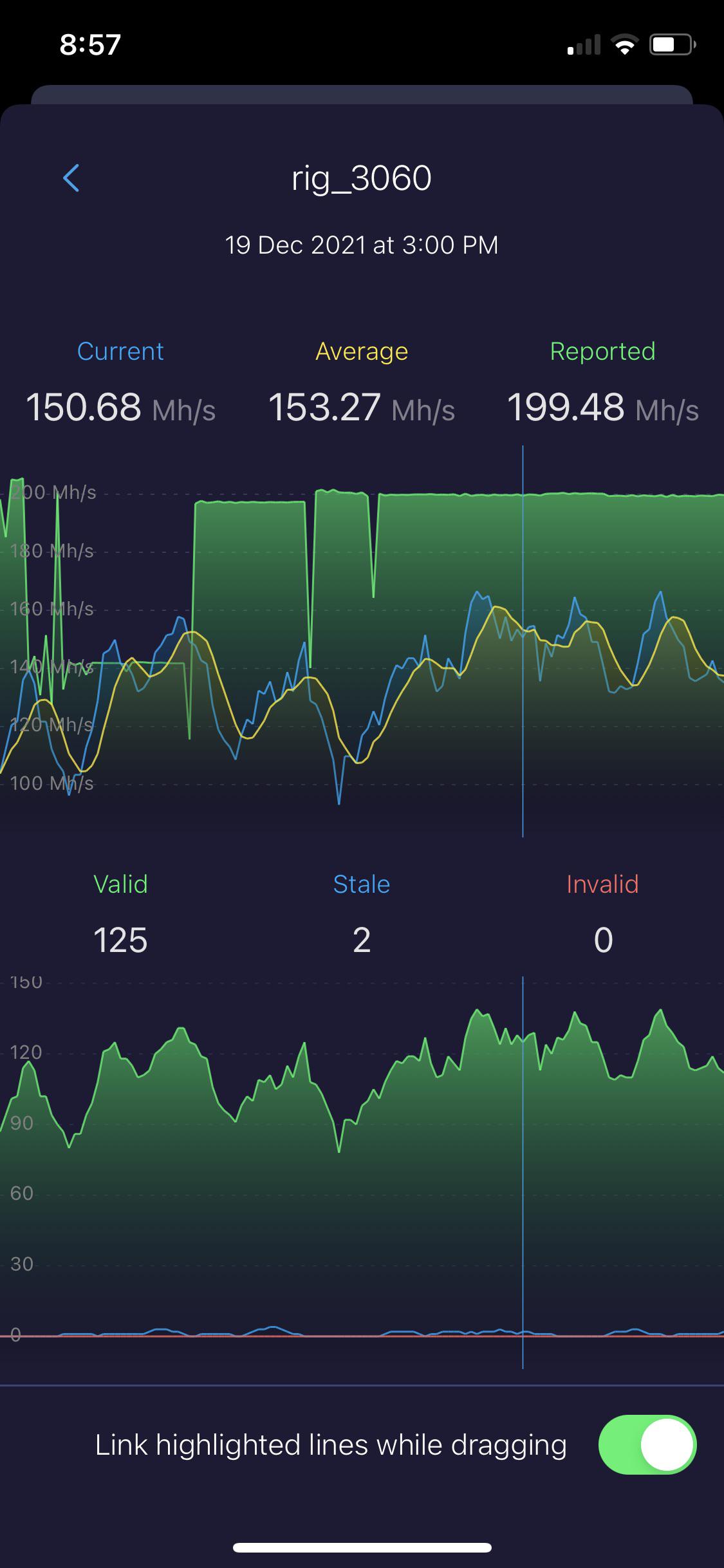Tap the stale shares count 2
Screen dimensions: 724x1568
pyautogui.click(x=362, y=940)
